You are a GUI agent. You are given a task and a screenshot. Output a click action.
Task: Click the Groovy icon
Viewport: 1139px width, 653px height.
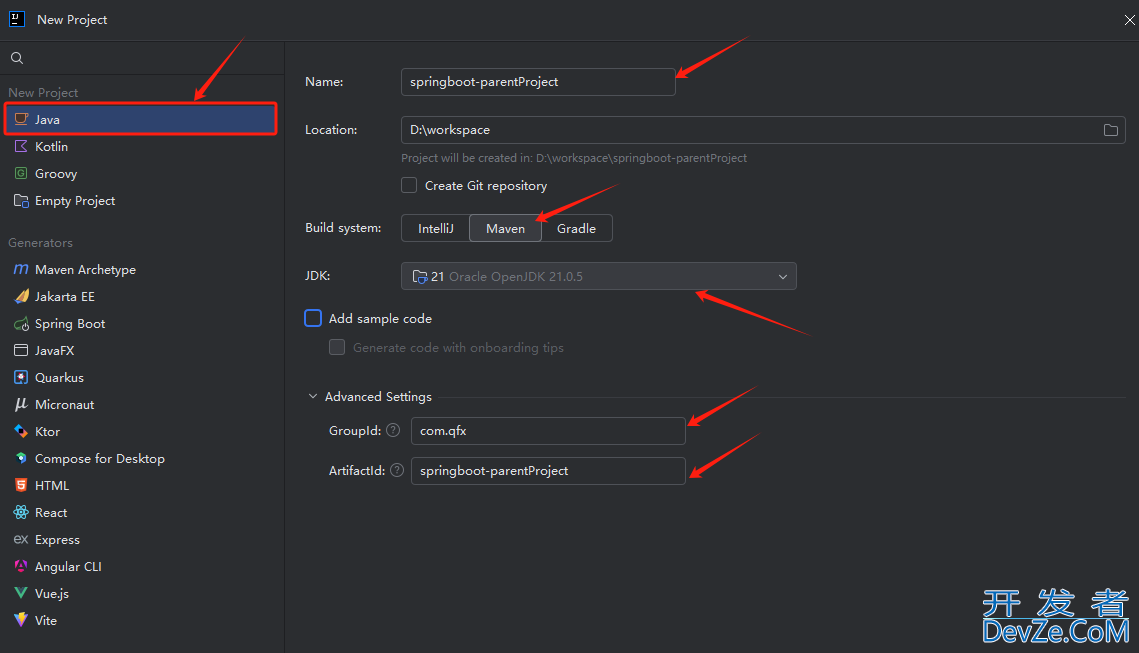21,174
